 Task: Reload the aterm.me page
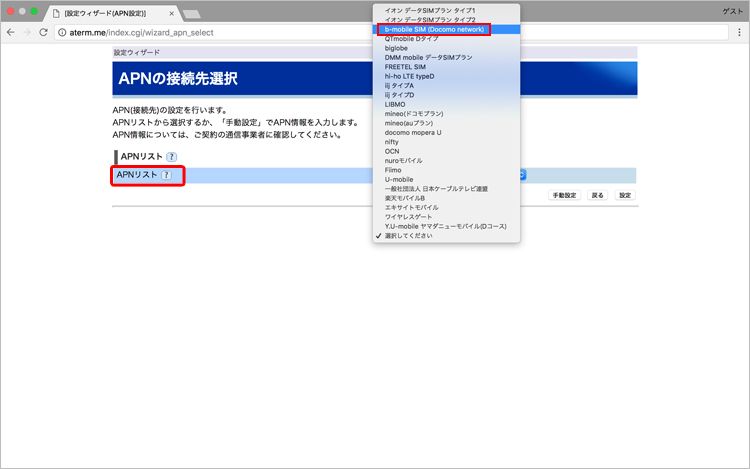(x=43, y=33)
